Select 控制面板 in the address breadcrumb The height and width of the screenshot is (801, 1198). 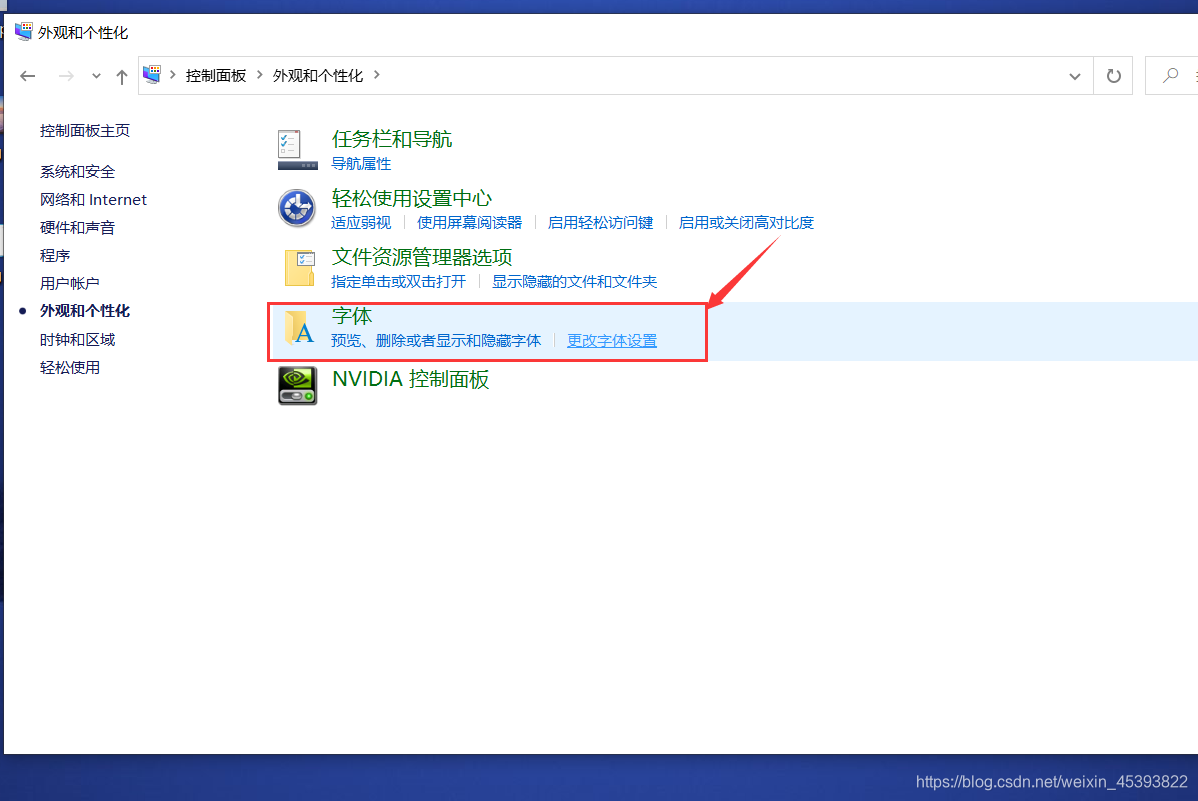point(216,76)
